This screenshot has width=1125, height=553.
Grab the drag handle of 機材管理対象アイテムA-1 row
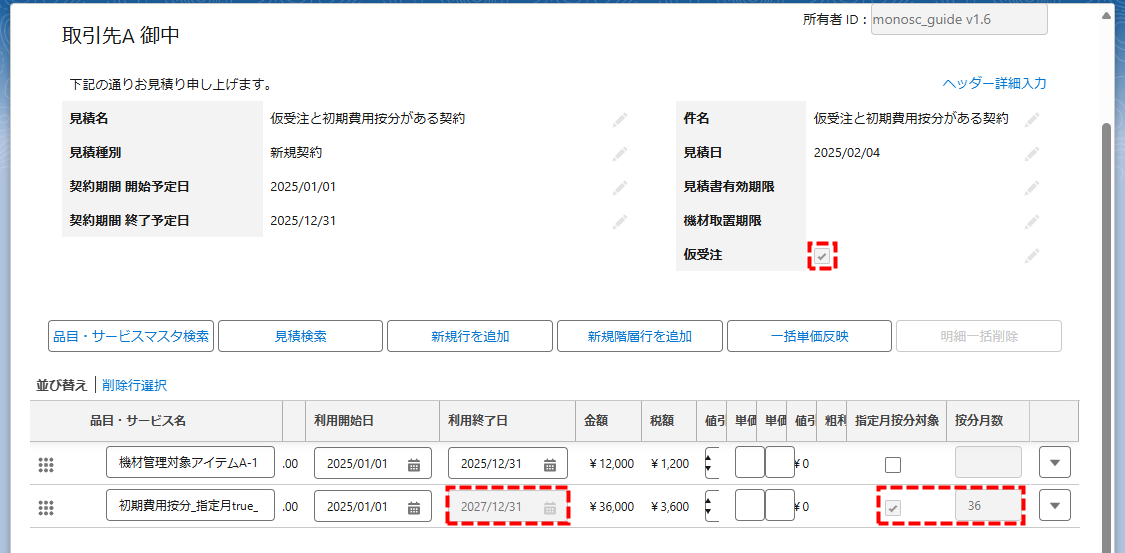(x=45, y=464)
